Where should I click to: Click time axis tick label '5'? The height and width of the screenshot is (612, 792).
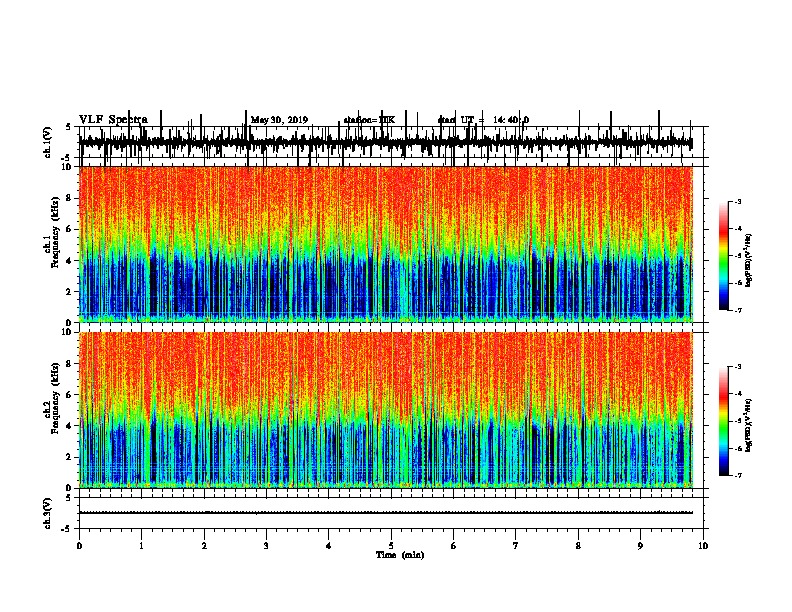[x=391, y=546]
